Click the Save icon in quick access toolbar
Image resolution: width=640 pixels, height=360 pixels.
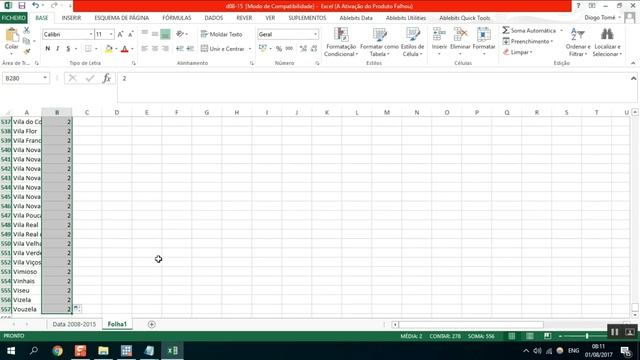22,6
